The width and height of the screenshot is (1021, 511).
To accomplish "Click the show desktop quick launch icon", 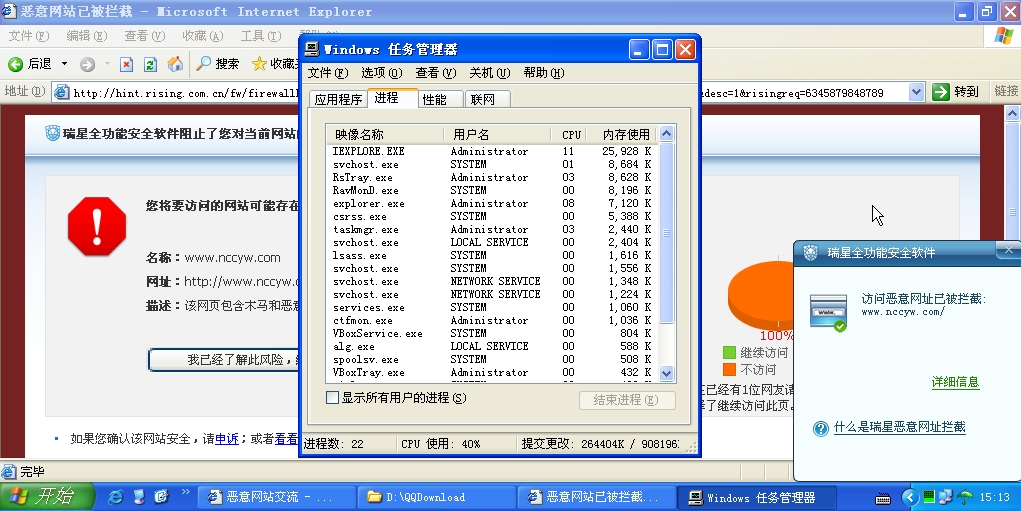I will point(139,497).
